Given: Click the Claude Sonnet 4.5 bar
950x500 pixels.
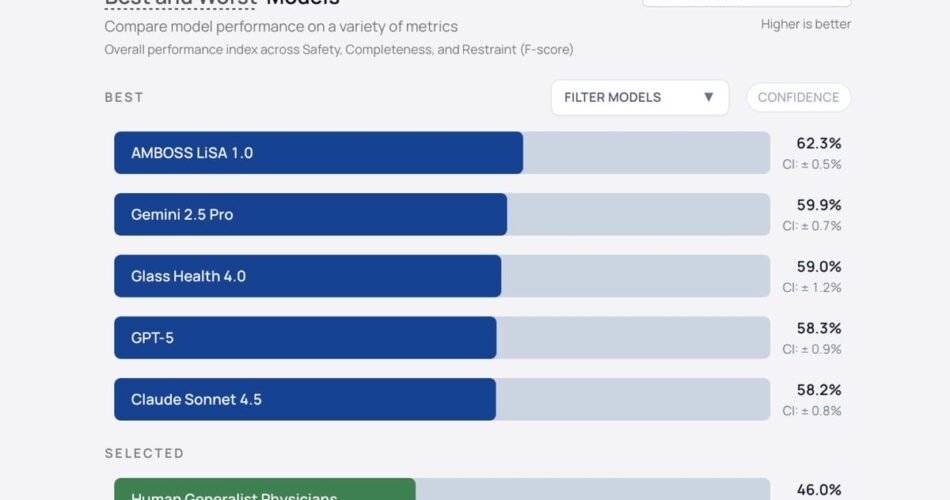Looking at the screenshot, I should click(x=305, y=399).
